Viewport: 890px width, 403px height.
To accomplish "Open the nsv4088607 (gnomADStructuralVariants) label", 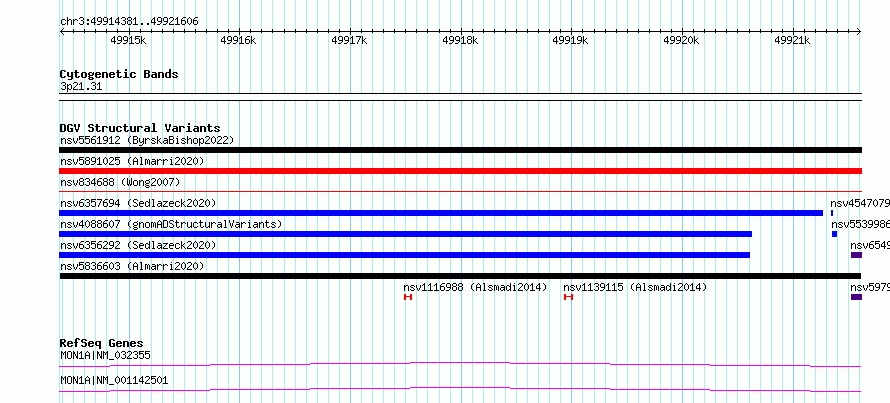I will [171, 224].
